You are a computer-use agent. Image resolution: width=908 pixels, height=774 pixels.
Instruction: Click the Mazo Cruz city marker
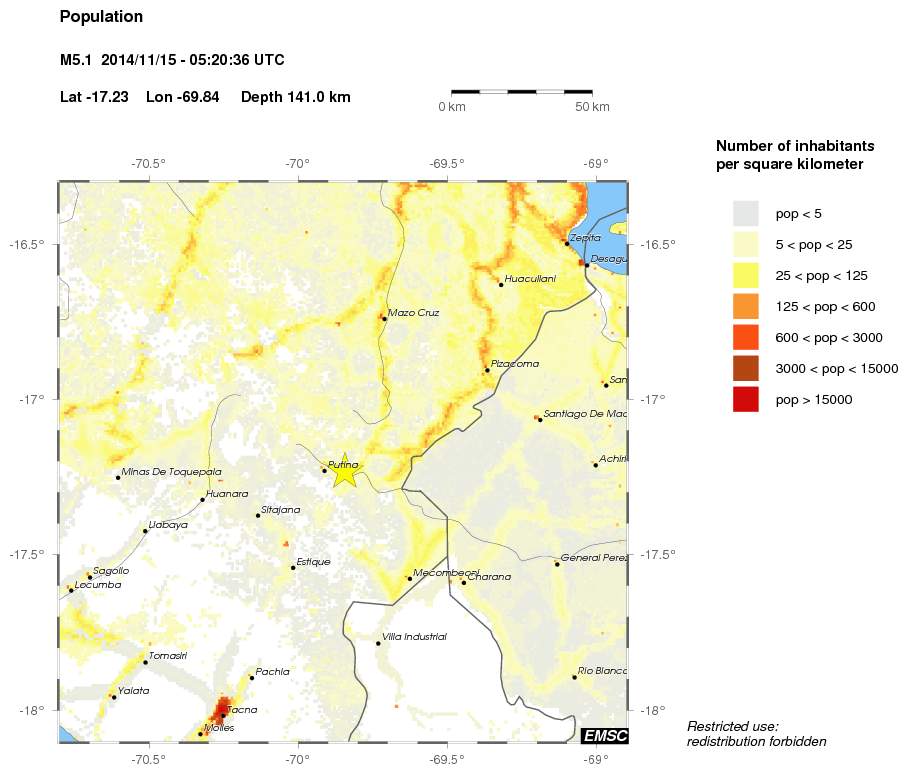coord(384,318)
